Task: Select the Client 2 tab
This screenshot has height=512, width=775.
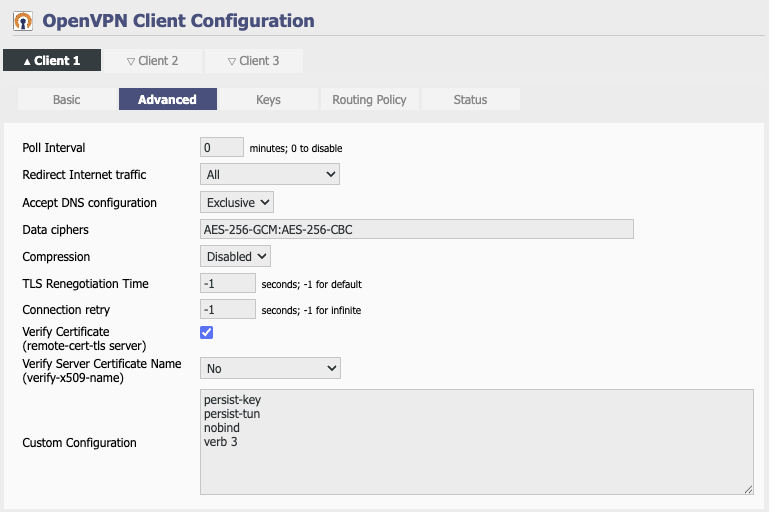Action: [x=153, y=61]
